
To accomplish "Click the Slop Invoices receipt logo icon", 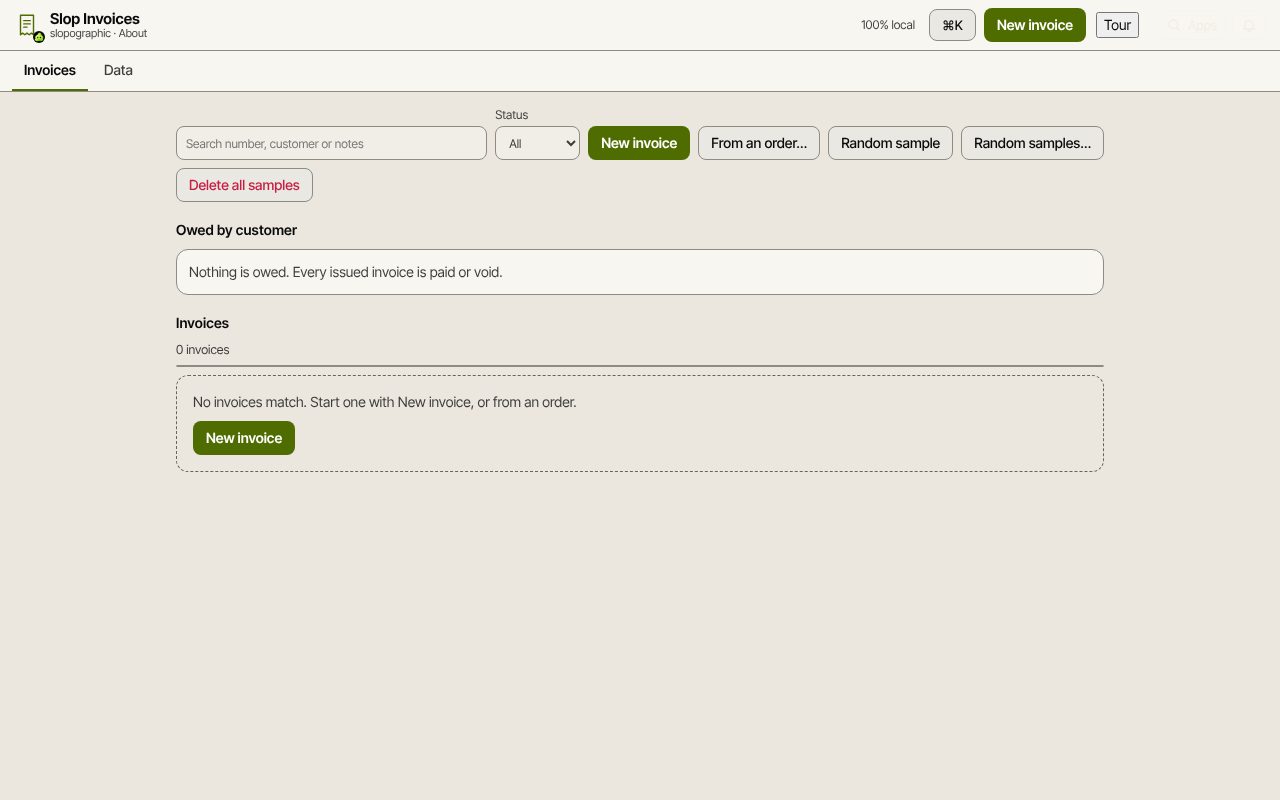I will pos(32,27).
